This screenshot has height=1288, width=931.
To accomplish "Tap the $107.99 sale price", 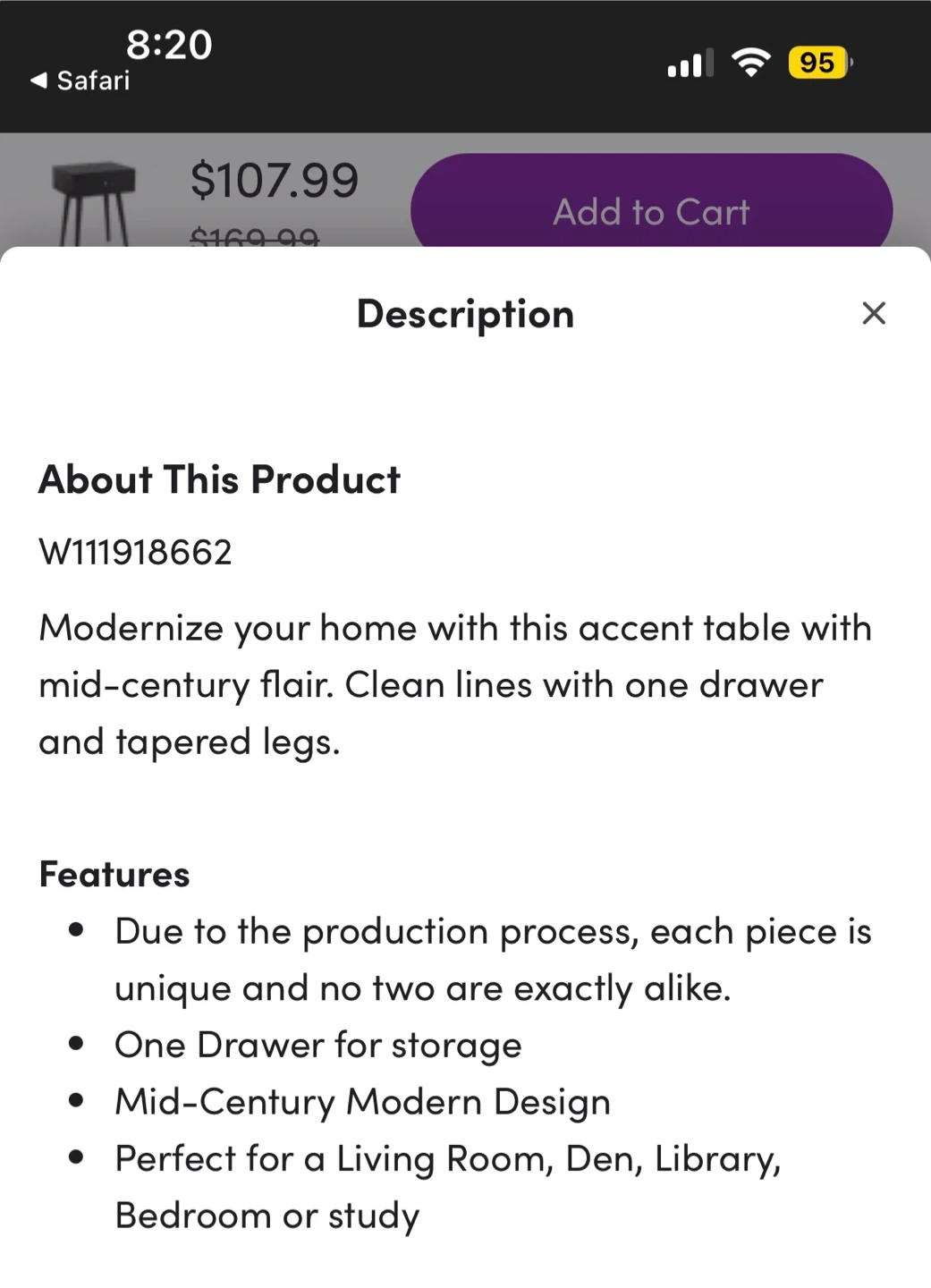I will coord(274,180).
